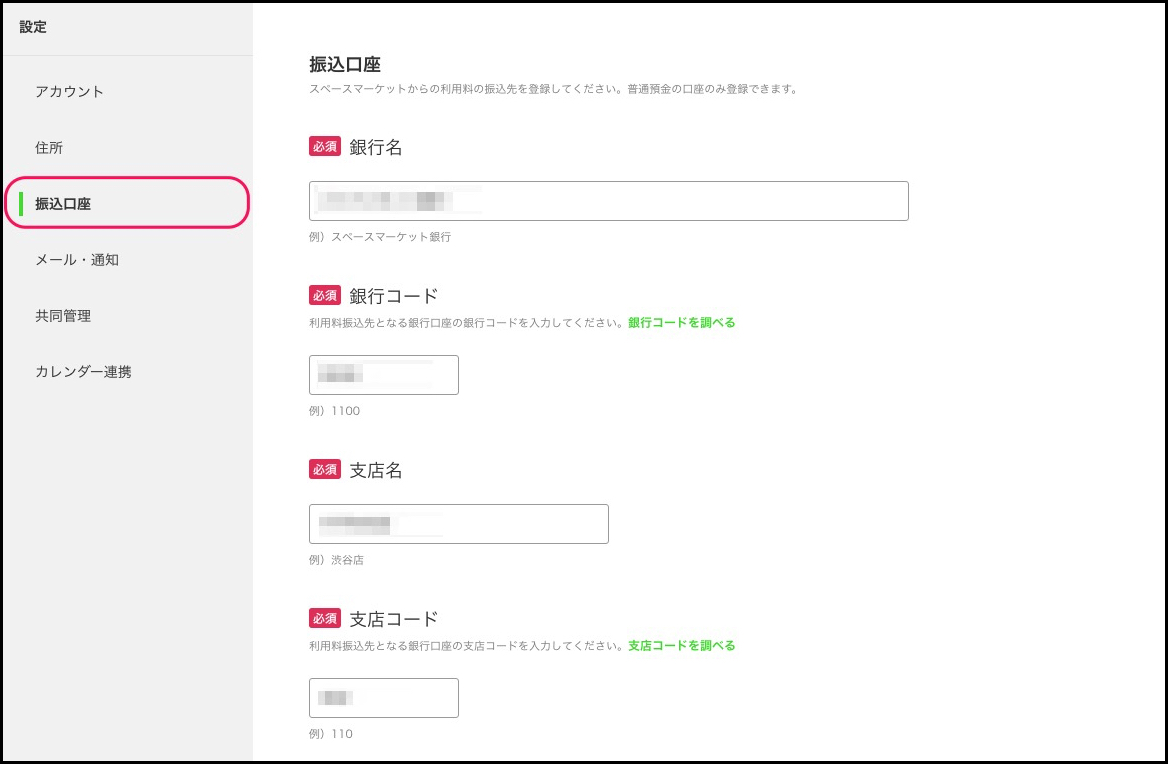Select 振込口座 in the left sidebar
1168x764 pixels.
click(63, 204)
